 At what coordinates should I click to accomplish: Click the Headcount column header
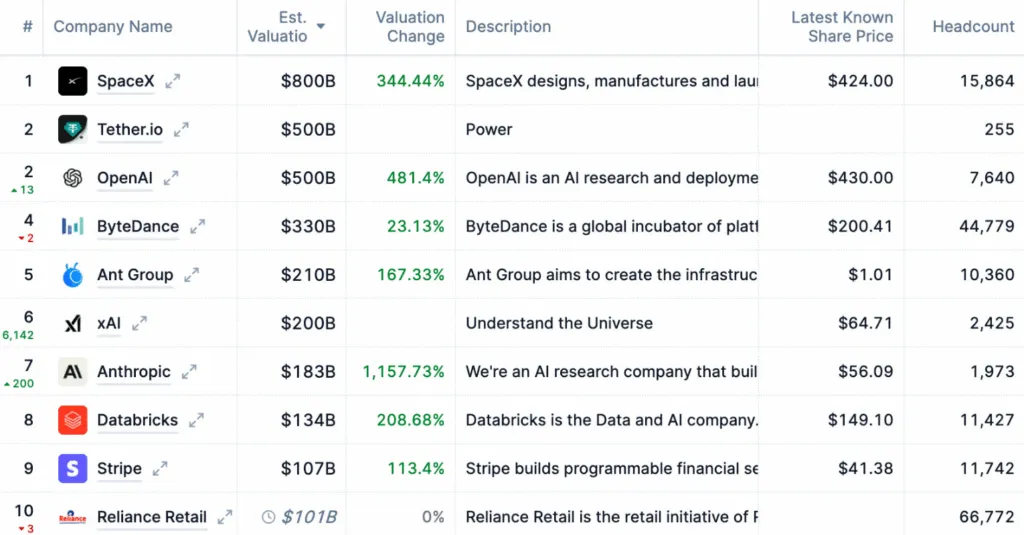tap(973, 26)
